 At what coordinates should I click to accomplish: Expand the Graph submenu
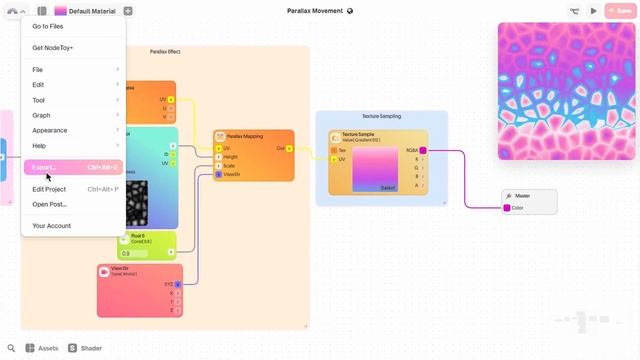tap(73, 115)
